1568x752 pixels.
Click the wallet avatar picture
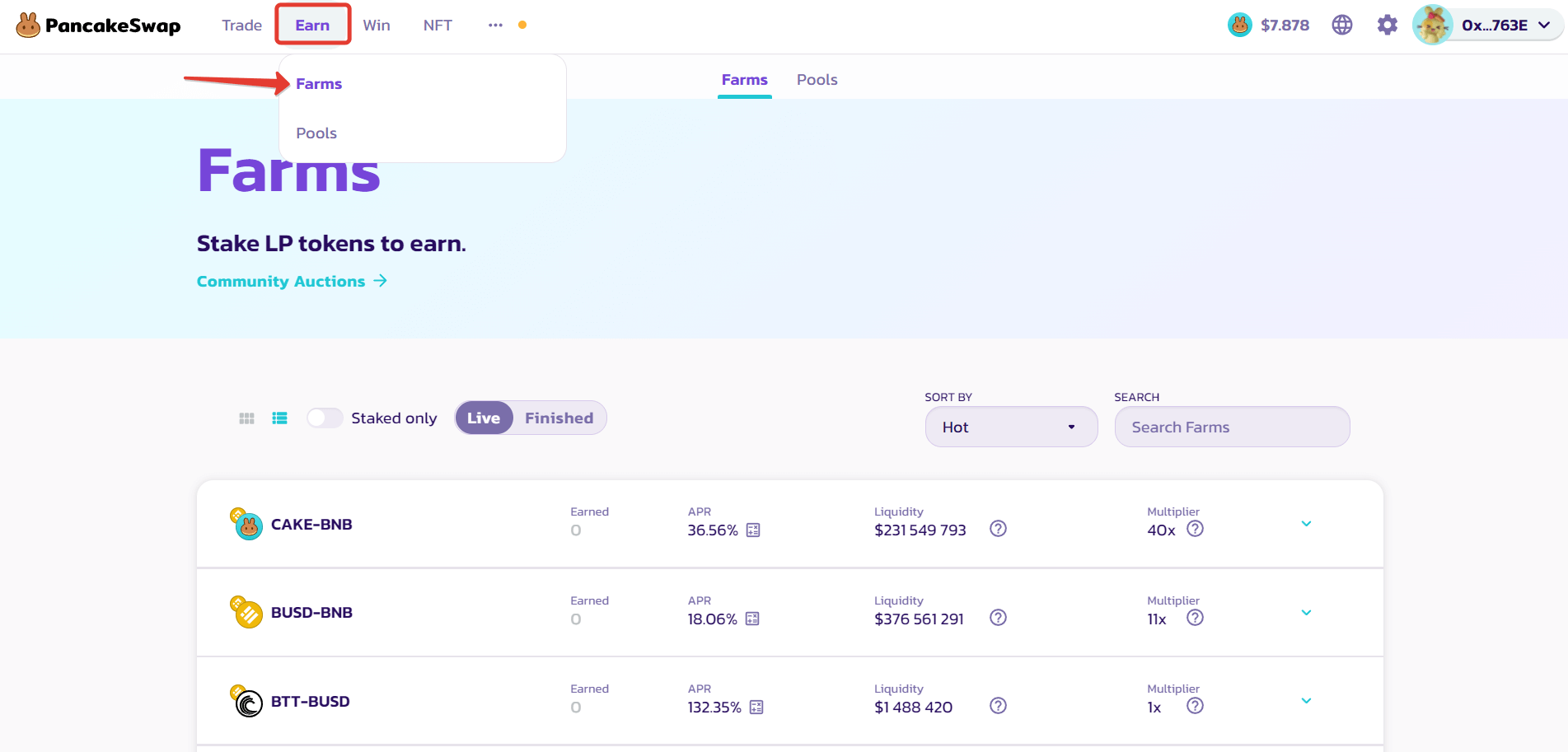pos(1433,26)
